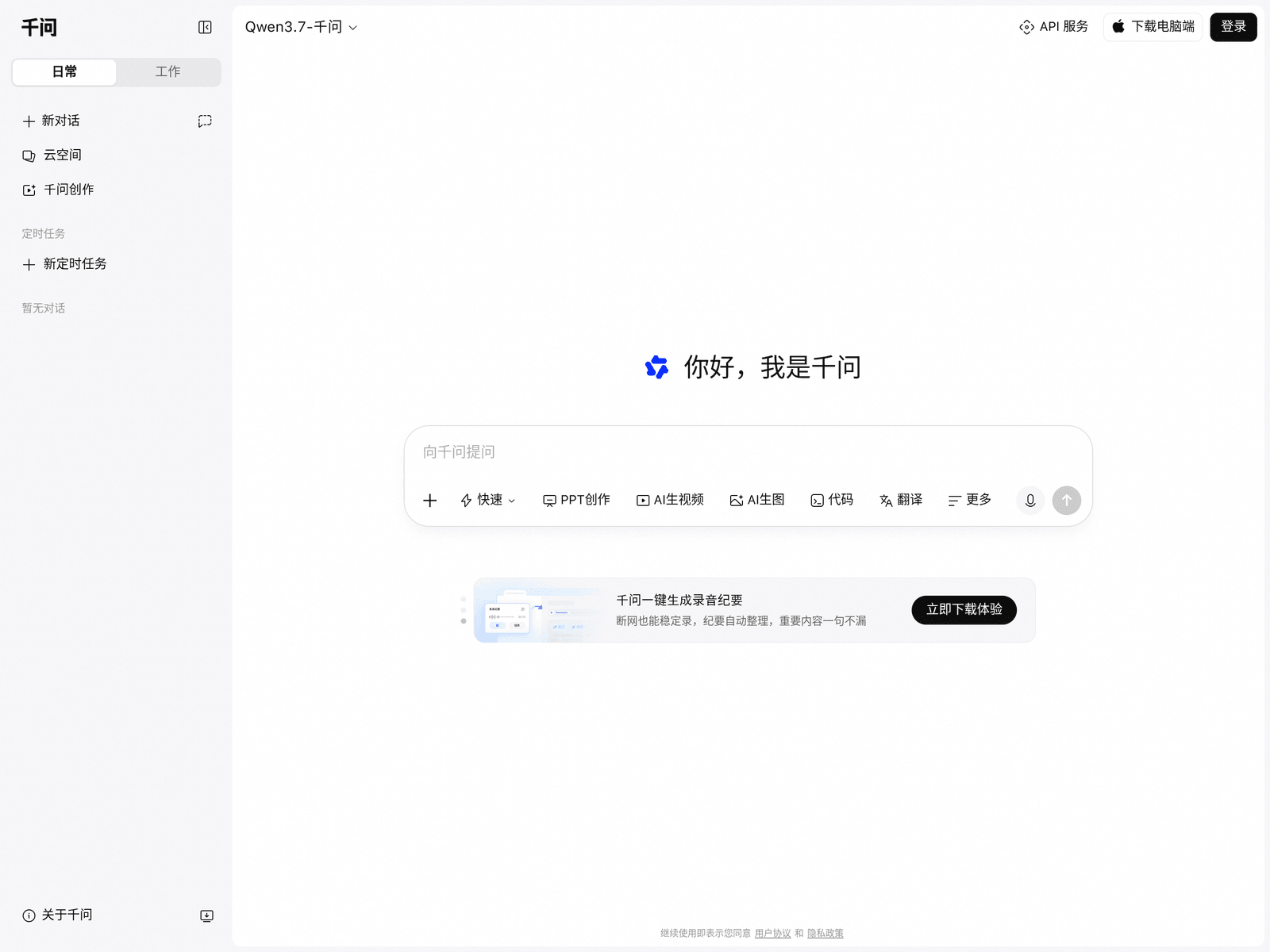Image resolution: width=1270 pixels, height=952 pixels.
Task: Open the 隐私政策 link
Action: coord(825,934)
